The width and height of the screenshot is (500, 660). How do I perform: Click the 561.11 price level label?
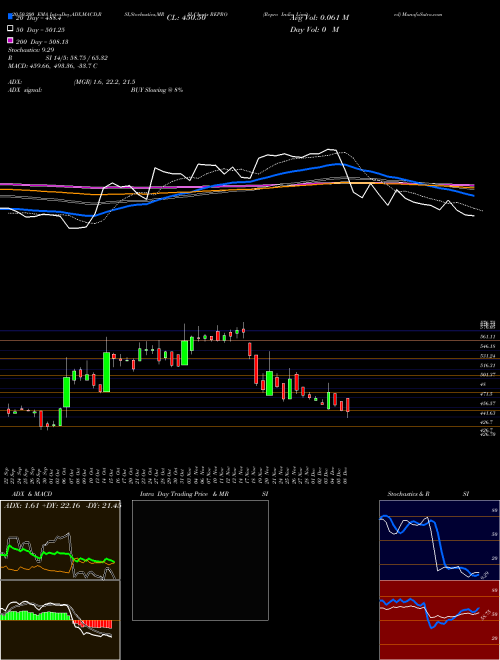coord(487,337)
